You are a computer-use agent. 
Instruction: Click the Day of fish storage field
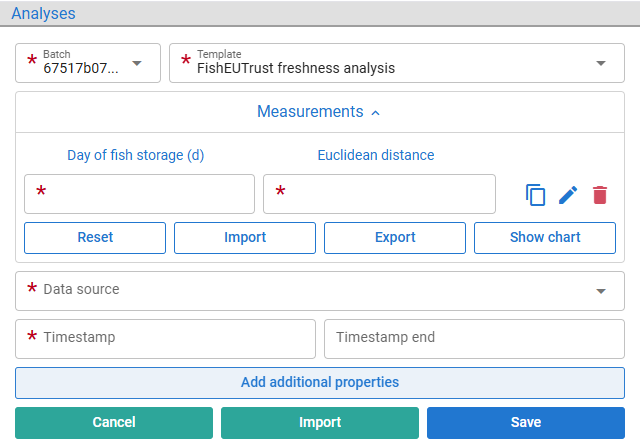click(x=139, y=194)
